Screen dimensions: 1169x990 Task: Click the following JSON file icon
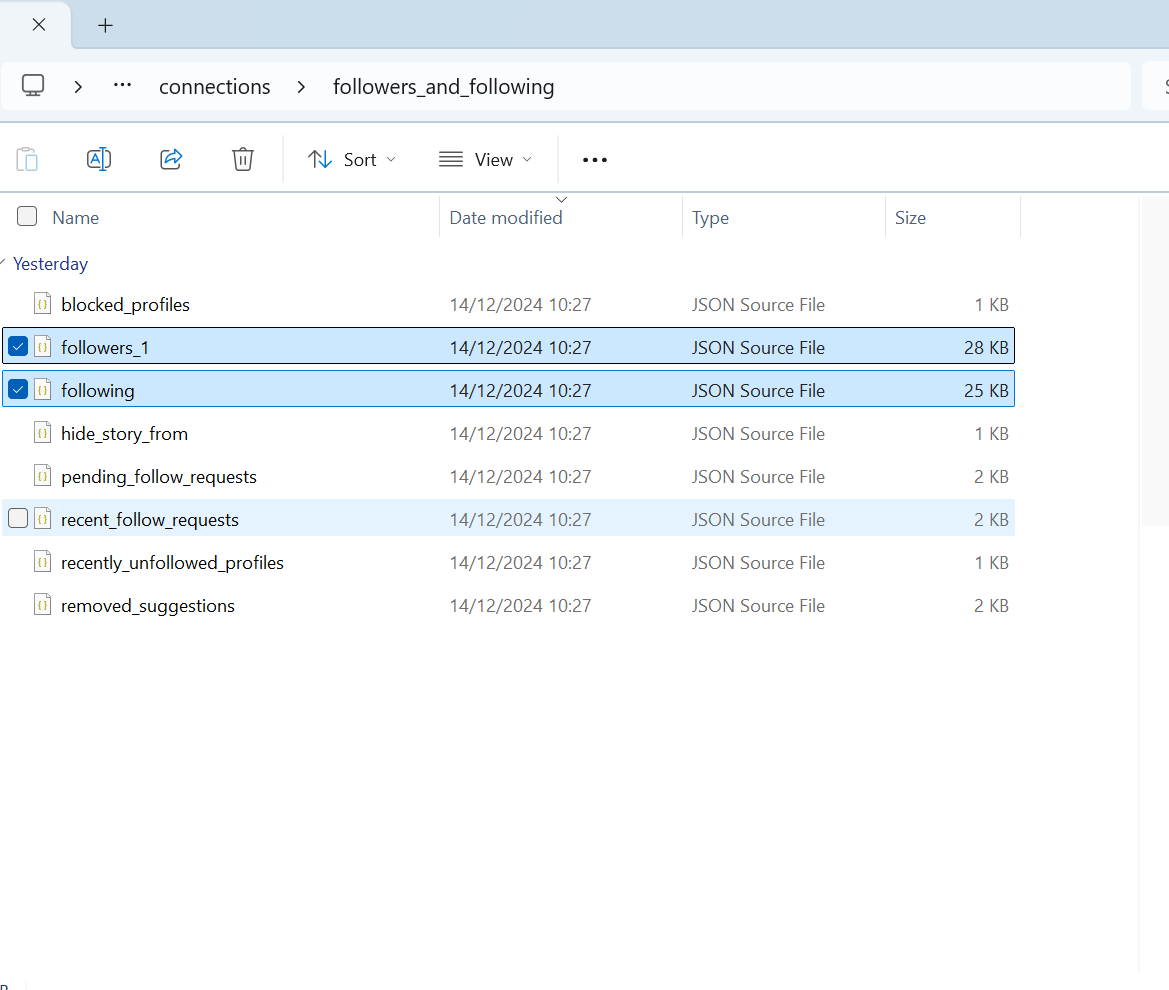point(42,390)
